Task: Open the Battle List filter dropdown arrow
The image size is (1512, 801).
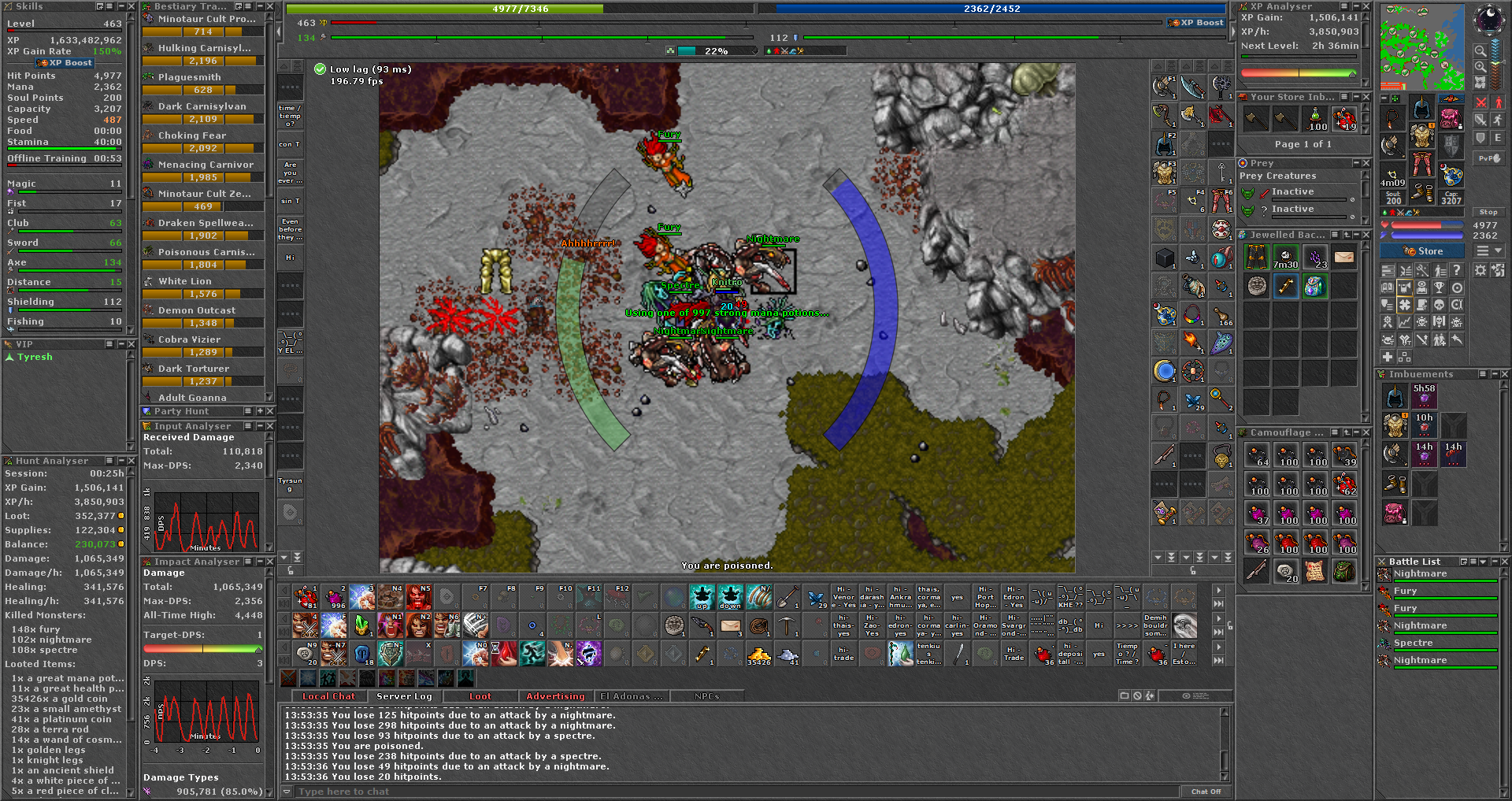Action: click(1483, 562)
